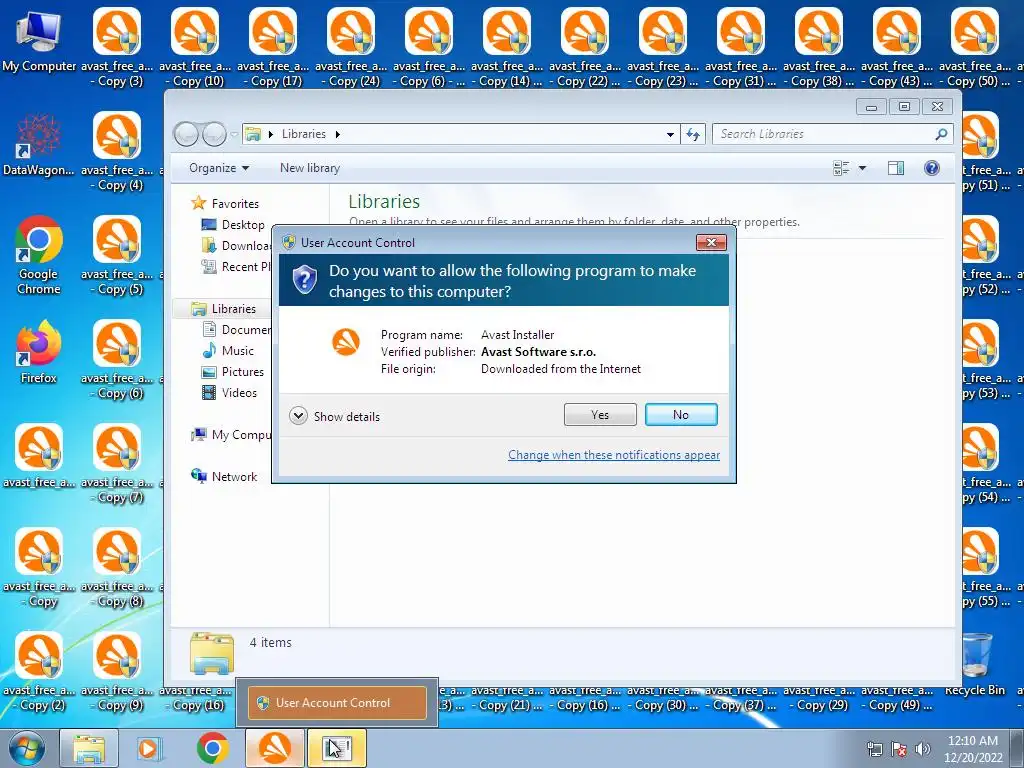Expand the arrow after Libraries breadcrumb

(x=338, y=134)
